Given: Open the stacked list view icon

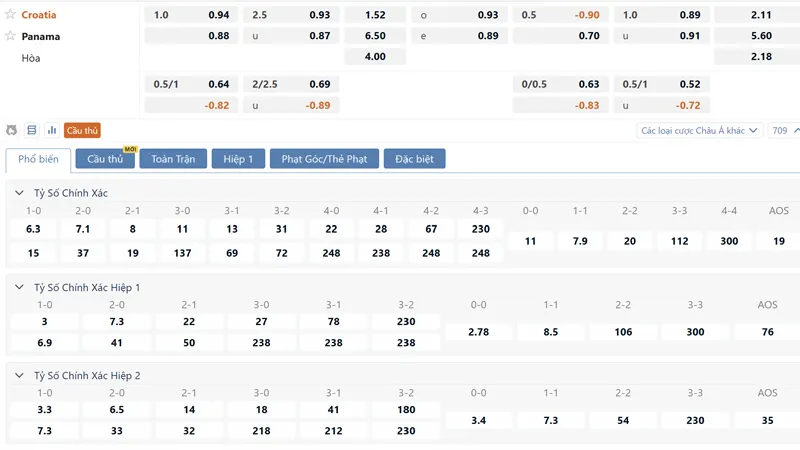Looking at the screenshot, I should [x=32, y=131].
